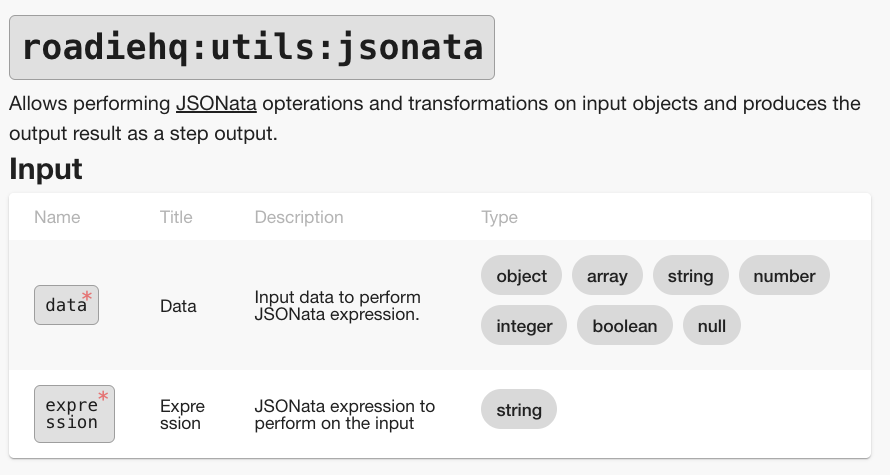Select the object type chip

[521, 276]
